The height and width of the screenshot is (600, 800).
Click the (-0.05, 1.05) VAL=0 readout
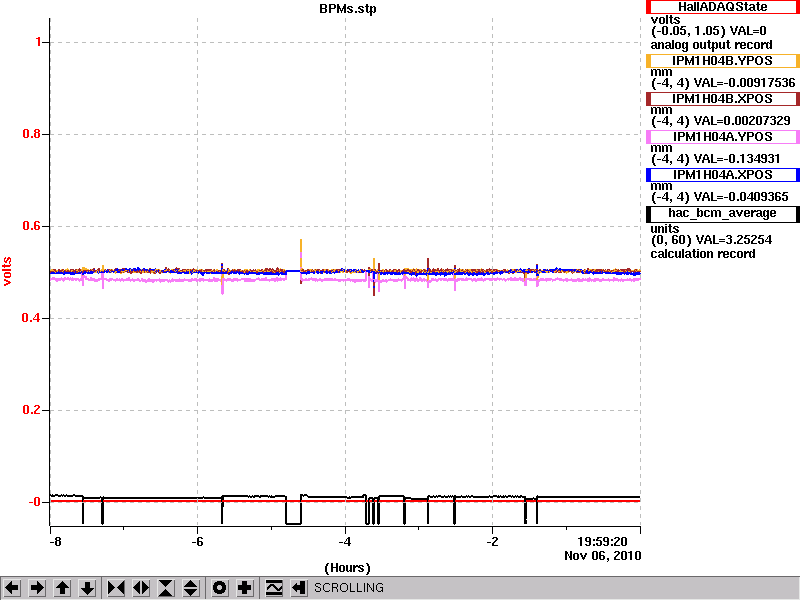coord(708,31)
